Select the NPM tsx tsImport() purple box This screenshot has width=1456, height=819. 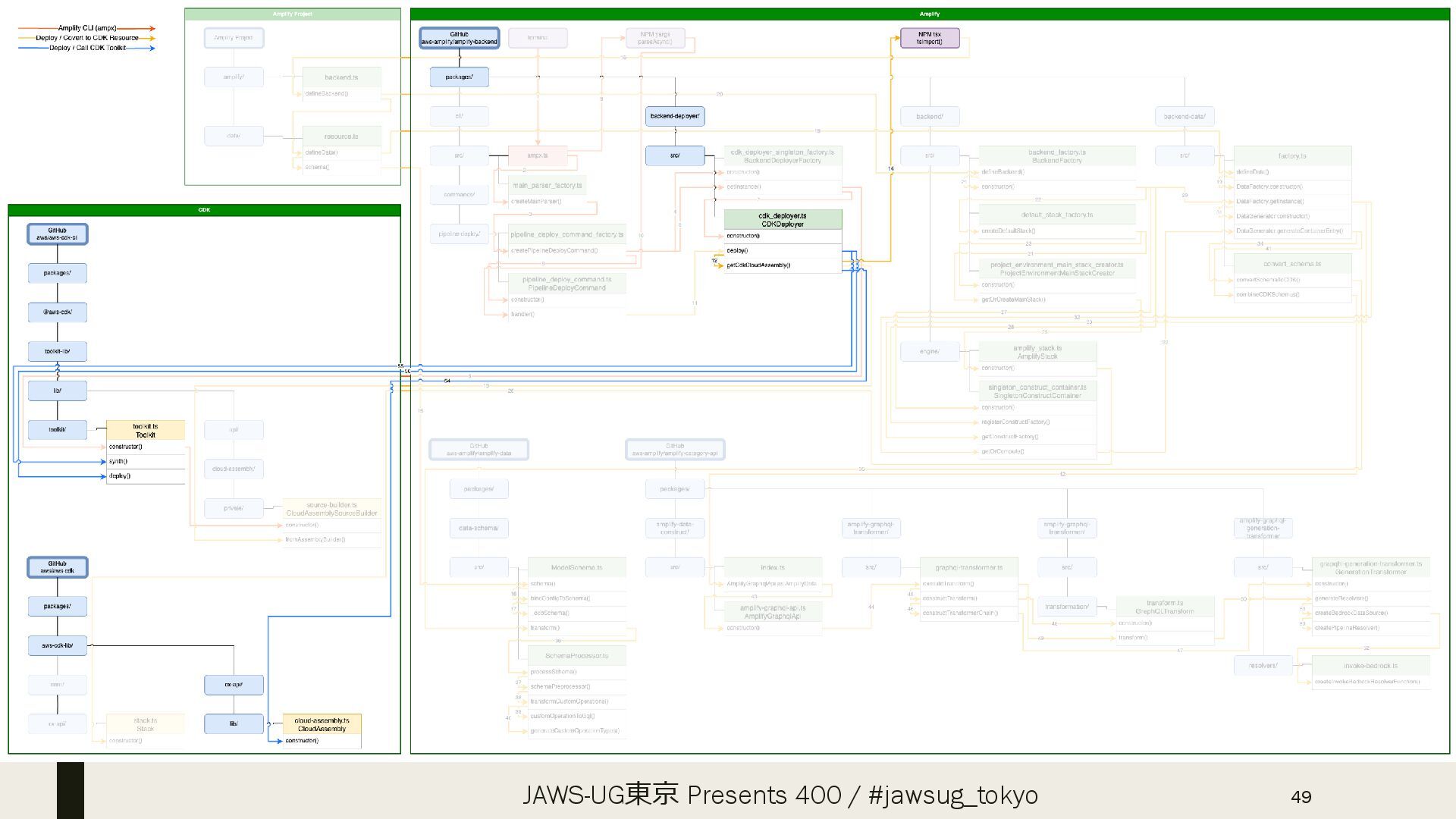tap(929, 38)
